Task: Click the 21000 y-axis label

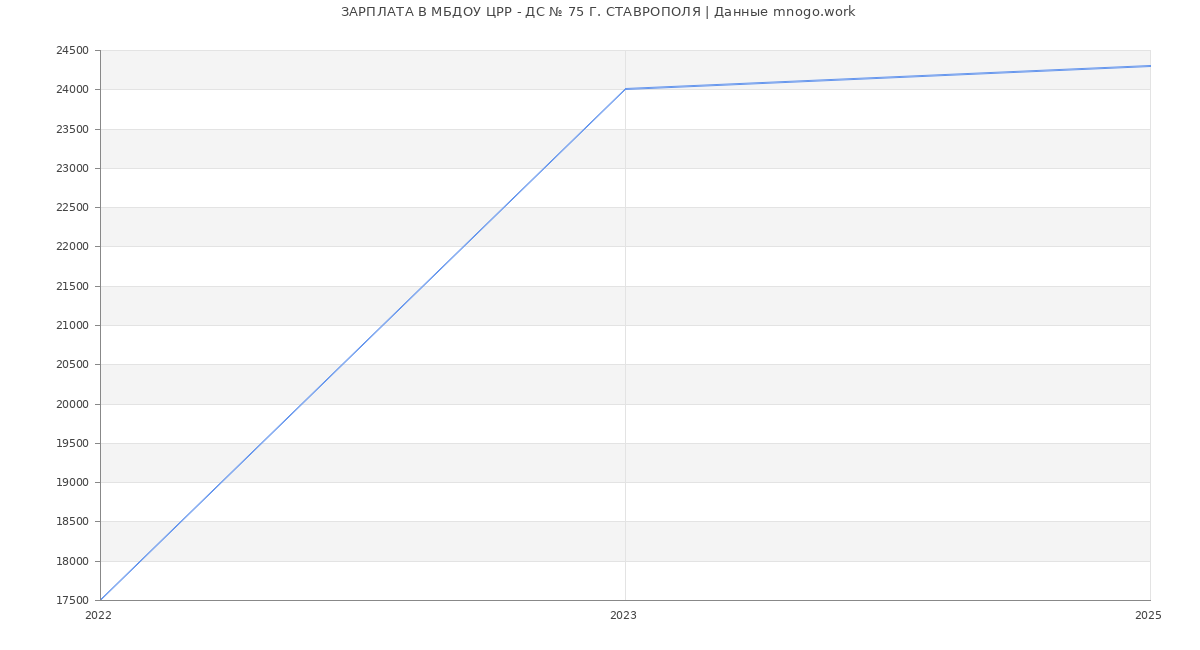Action: [x=73, y=326]
